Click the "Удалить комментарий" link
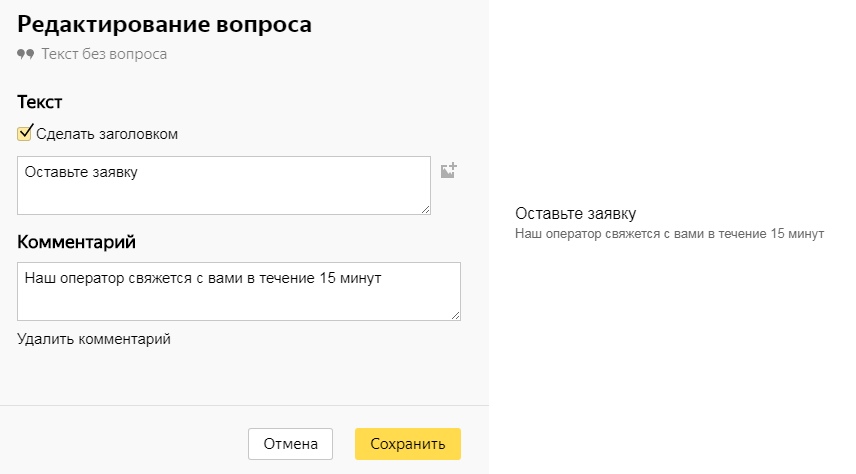The height and width of the screenshot is (474, 856). 94,339
